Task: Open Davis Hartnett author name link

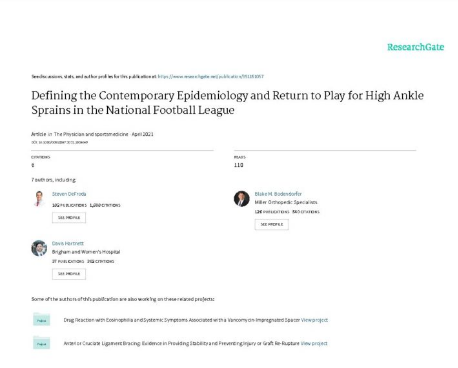Action: tap(68, 243)
